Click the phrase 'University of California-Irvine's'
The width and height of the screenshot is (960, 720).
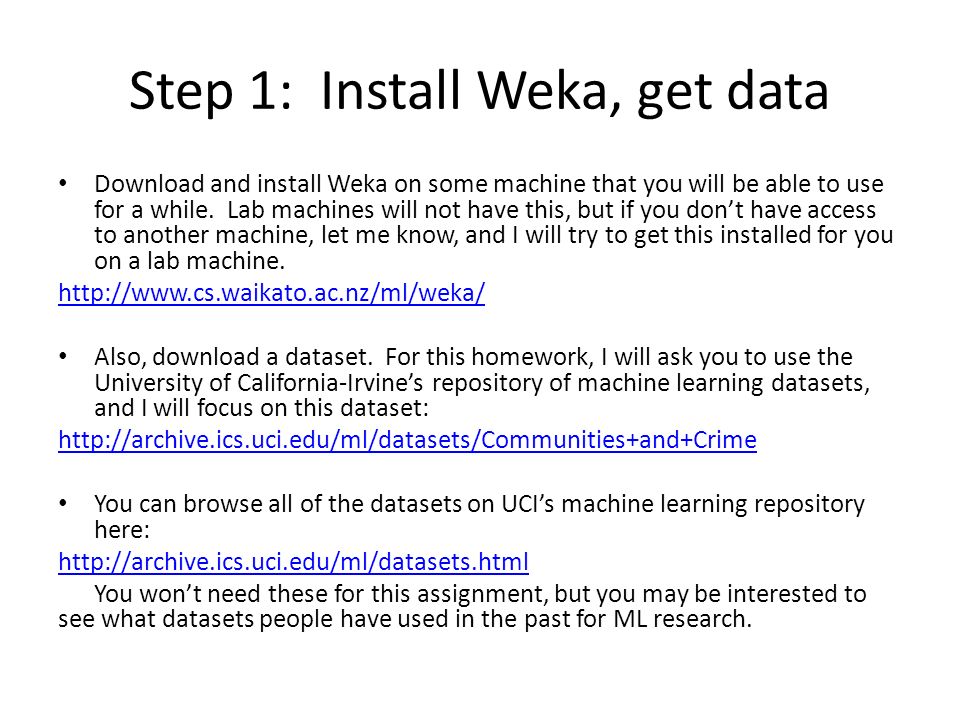pos(258,383)
